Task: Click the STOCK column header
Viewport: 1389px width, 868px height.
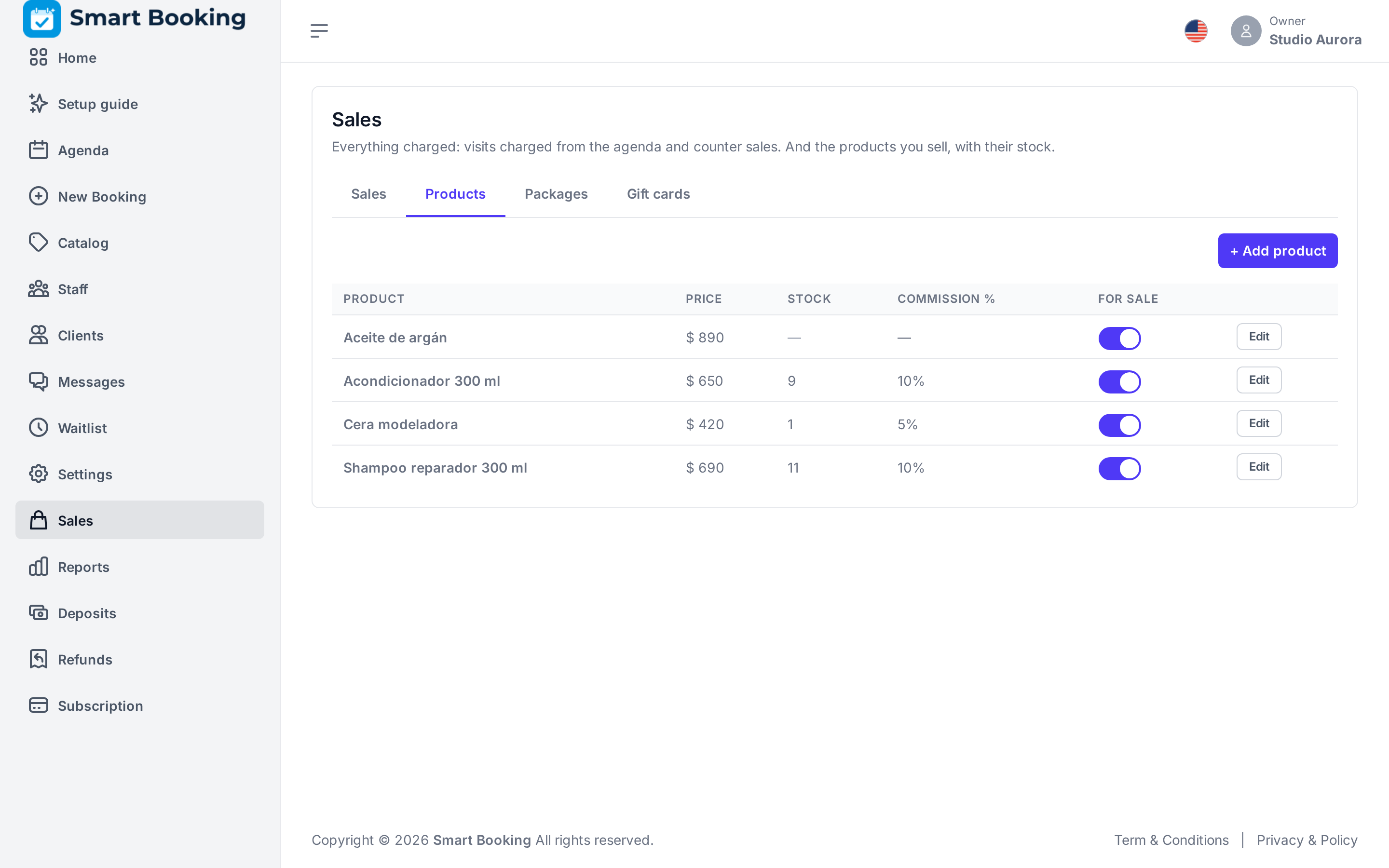Action: pyautogui.click(x=809, y=299)
